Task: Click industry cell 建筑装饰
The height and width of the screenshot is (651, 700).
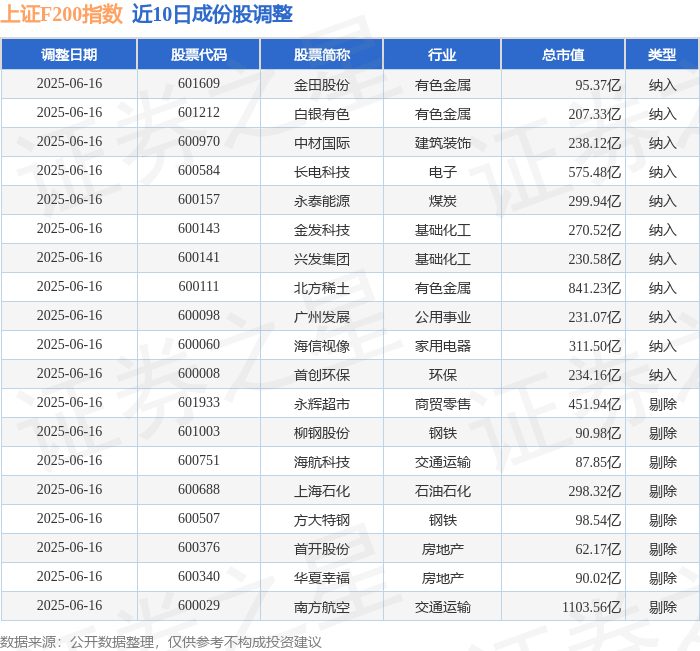Action: [442, 143]
